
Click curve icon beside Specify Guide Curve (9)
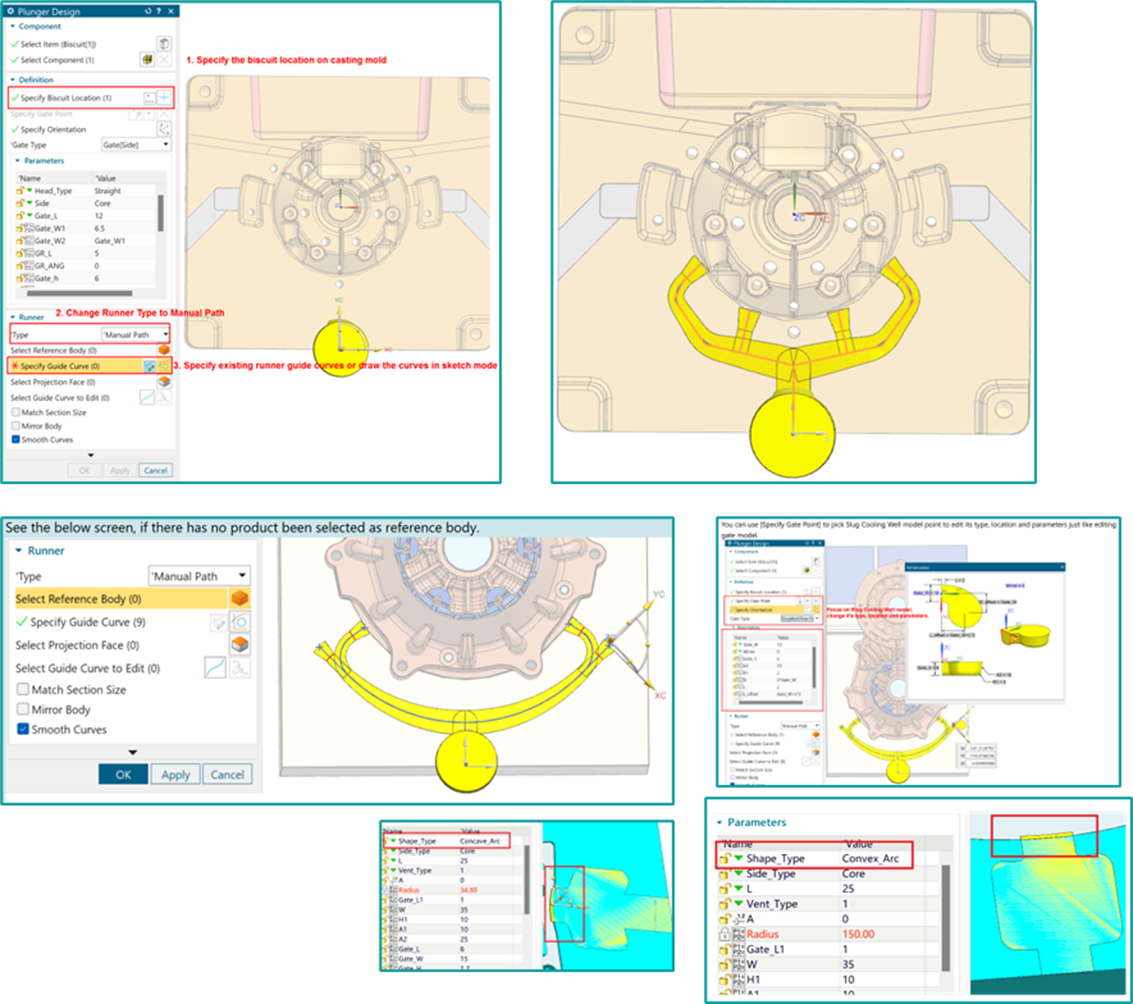(240, 622)
